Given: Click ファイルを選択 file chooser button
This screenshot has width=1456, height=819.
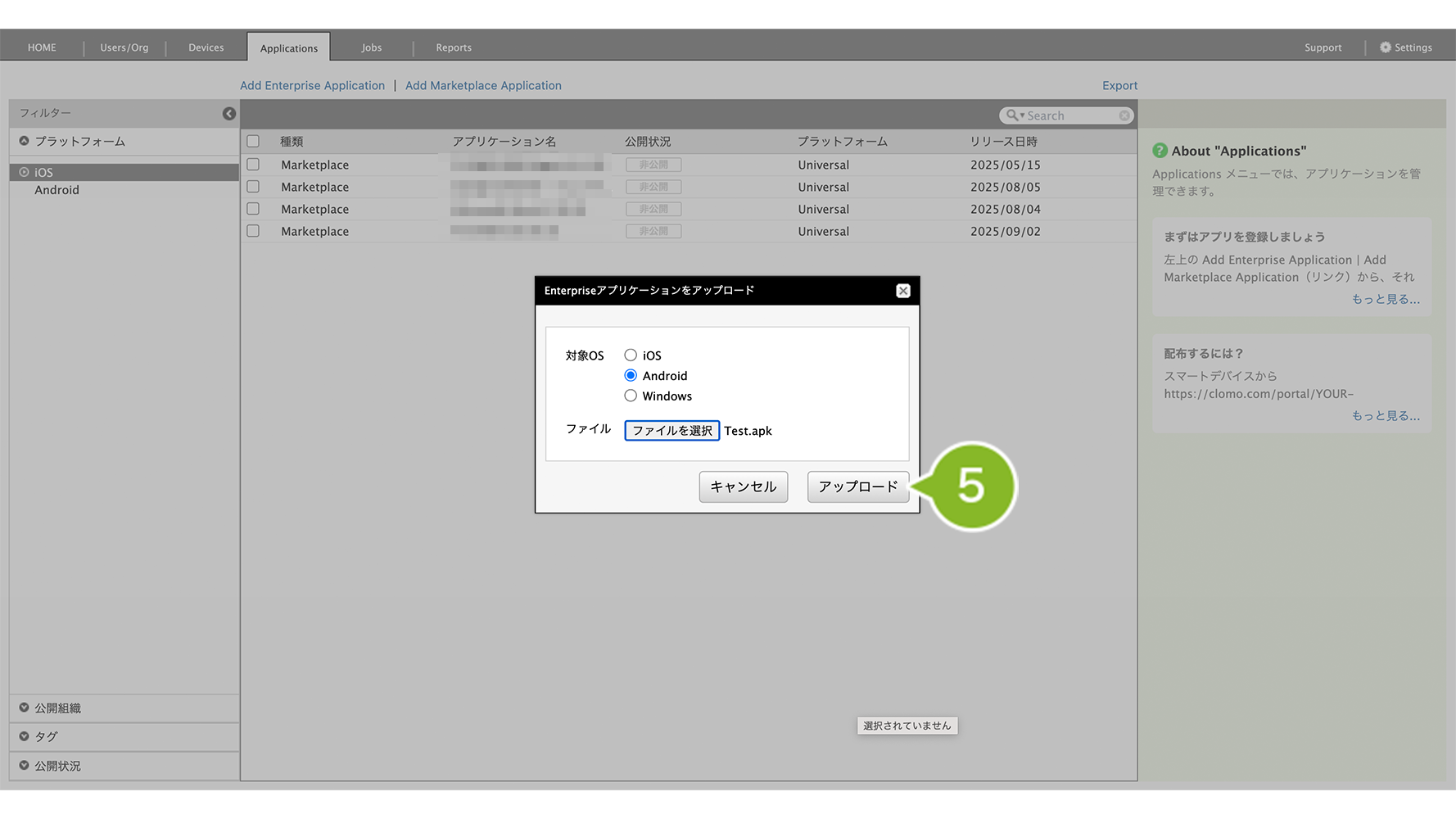Looking at the screenshot, I should [671, 431].
